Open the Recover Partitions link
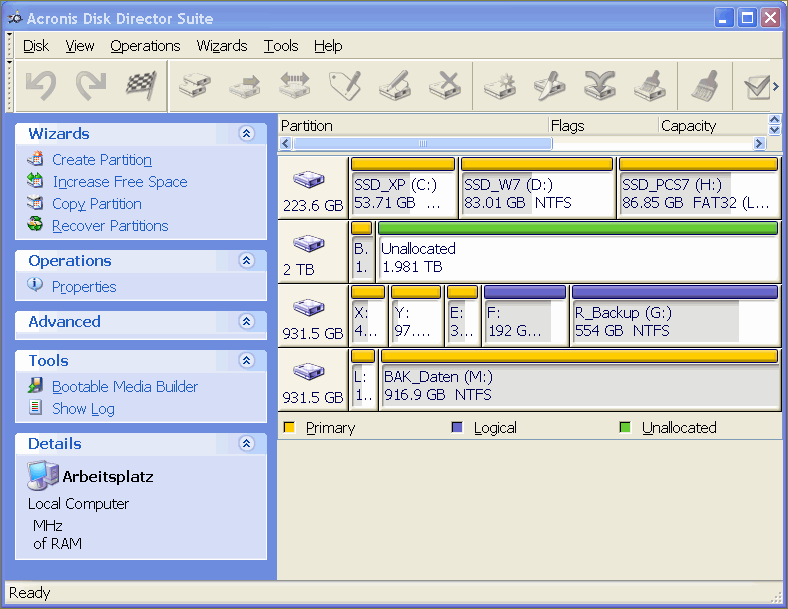This screenshot has width=788, height=609. tap(110, 226)
